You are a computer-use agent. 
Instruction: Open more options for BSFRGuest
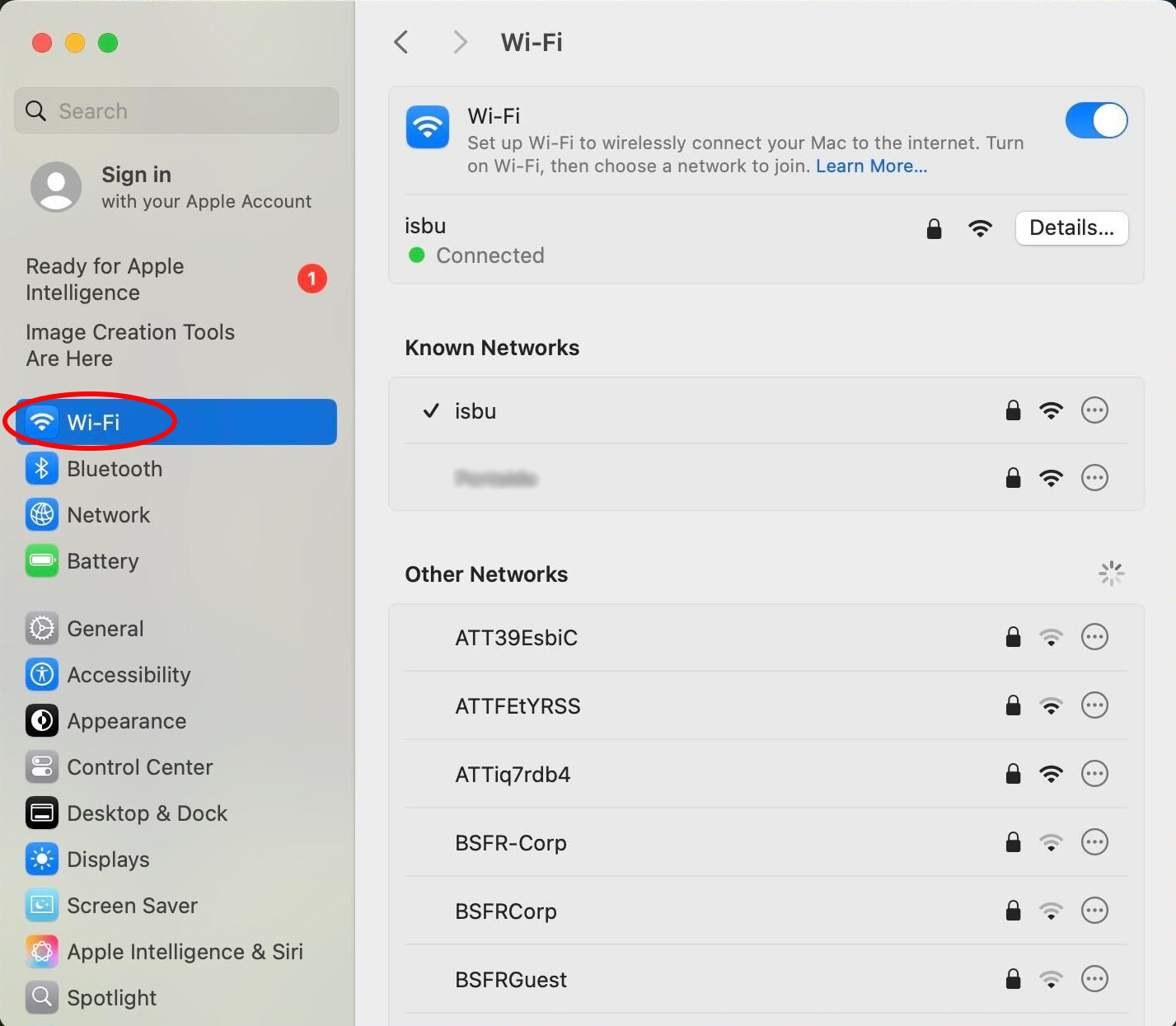point(1094,979)
